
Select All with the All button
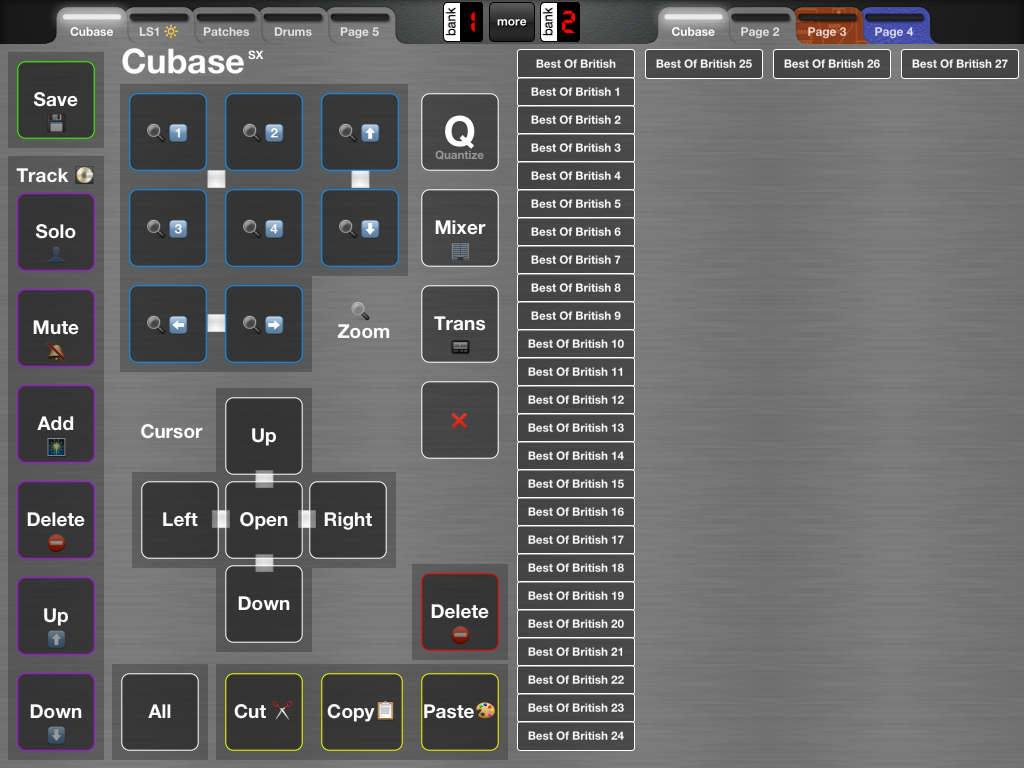pos(160,712)
